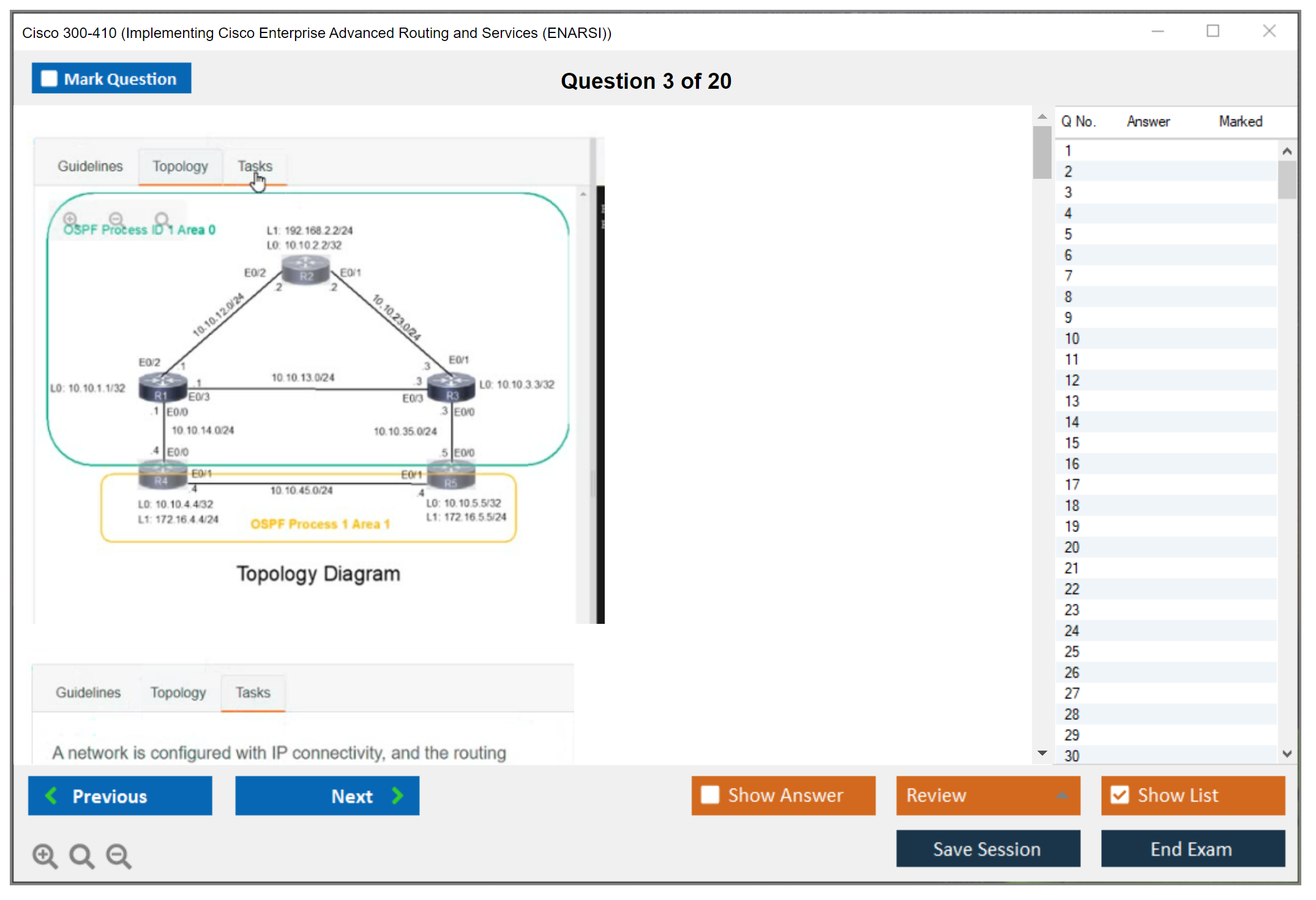The width and height of the screenshot is (1316, 900).
Task: Expand the Review dropdown menu
Action: coord(1062,795)
